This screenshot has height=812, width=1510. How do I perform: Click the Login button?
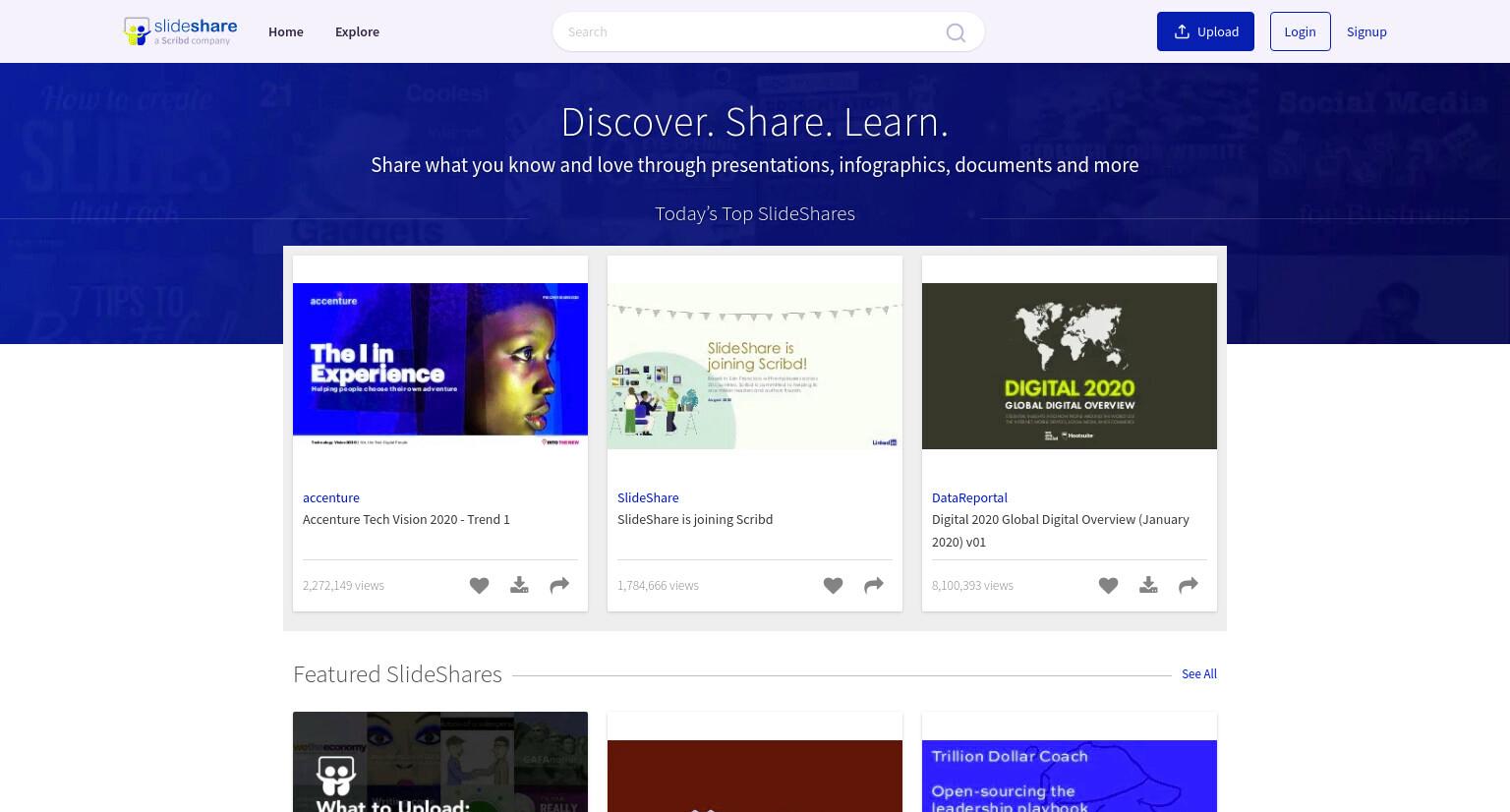[x=1300, y=31]
